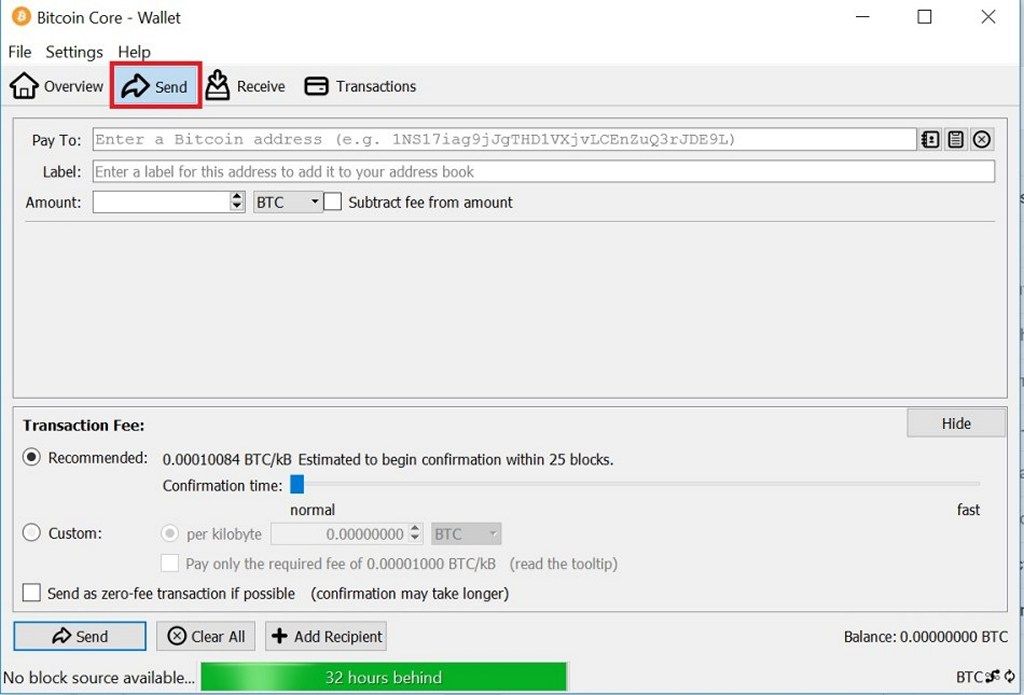Click the custom fee value field
Screen dimensions: 1024x695
pos(340,534)
